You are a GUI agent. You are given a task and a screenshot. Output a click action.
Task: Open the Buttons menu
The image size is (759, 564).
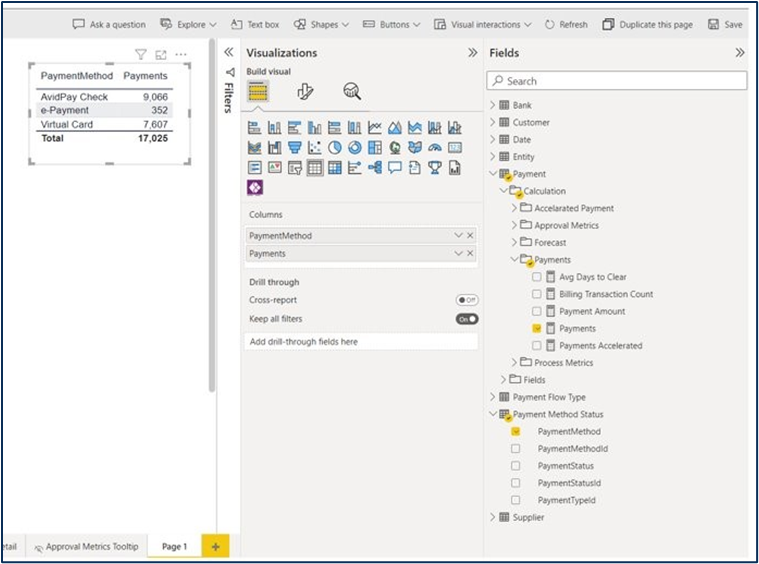[391, 24]
